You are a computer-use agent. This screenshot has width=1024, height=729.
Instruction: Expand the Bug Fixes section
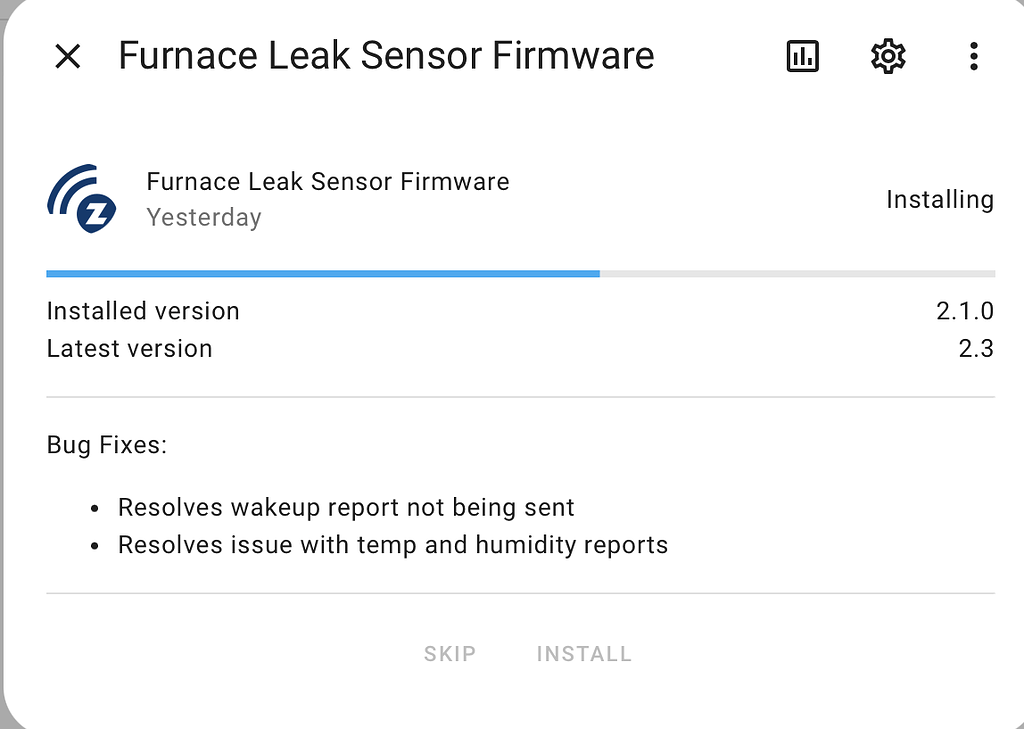coord(106,444)
